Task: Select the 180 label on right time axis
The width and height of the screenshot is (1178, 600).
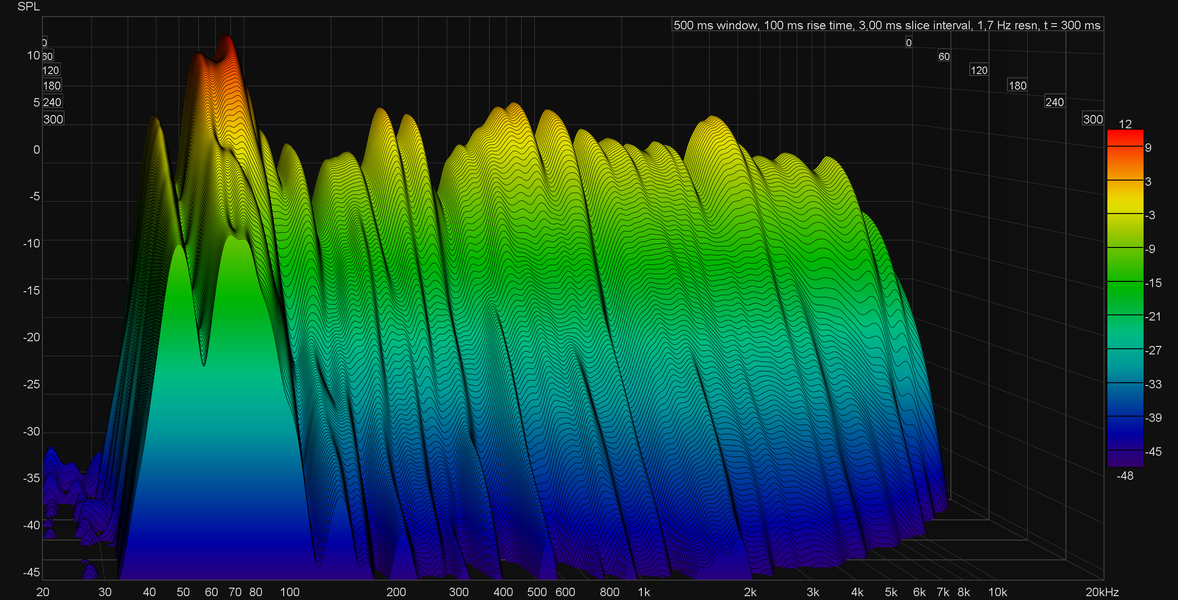Action: [x=1016, y=86]
